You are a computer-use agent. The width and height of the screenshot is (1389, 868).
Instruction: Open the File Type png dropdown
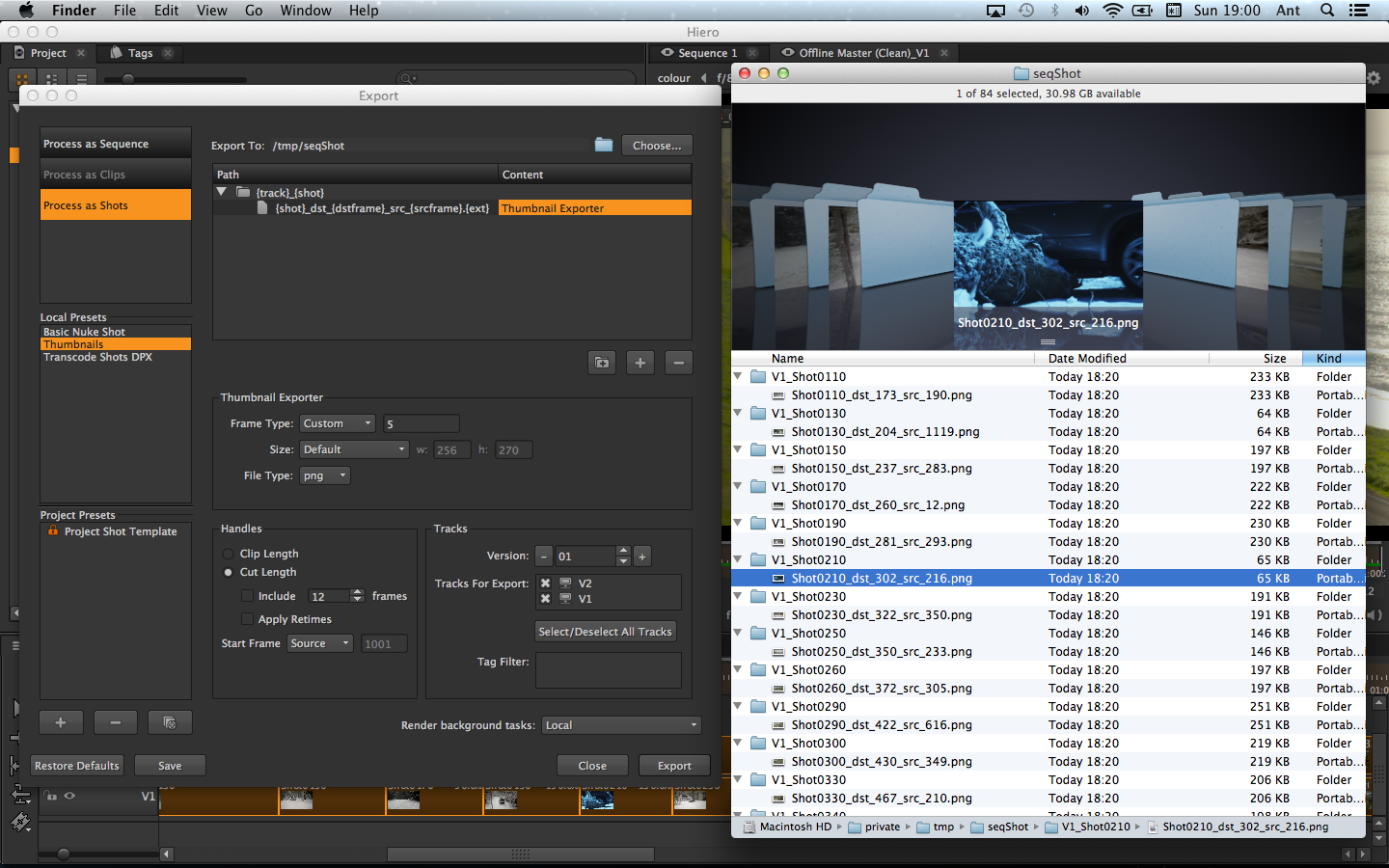click(324, 475)
